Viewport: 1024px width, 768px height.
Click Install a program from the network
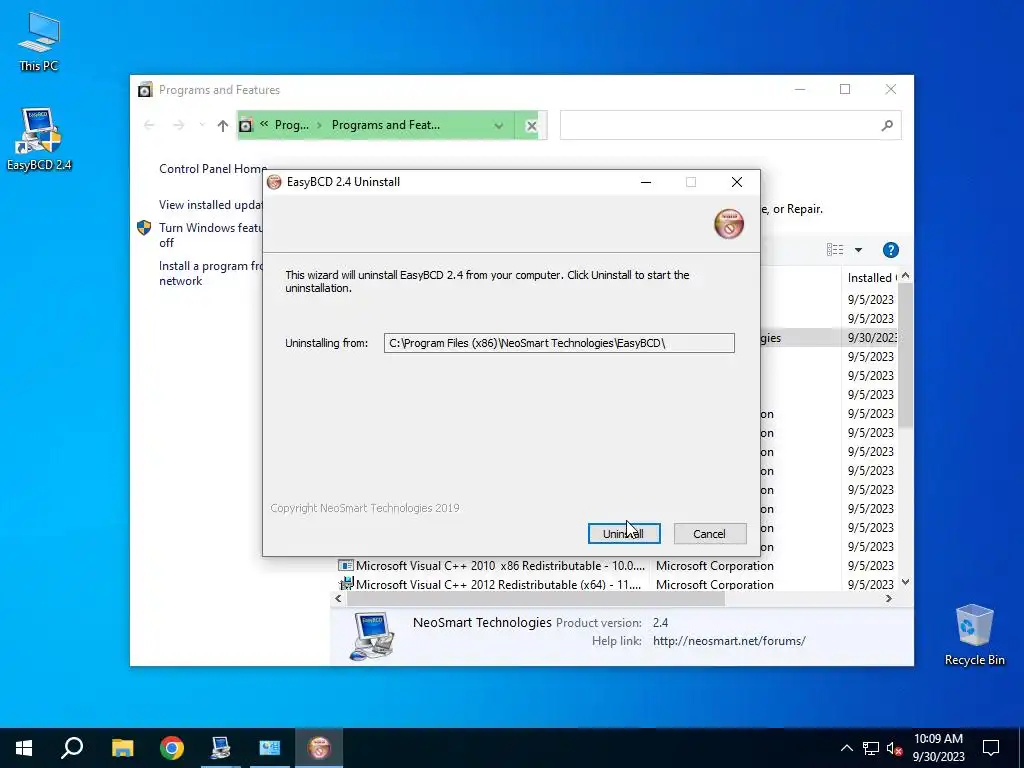210,273
